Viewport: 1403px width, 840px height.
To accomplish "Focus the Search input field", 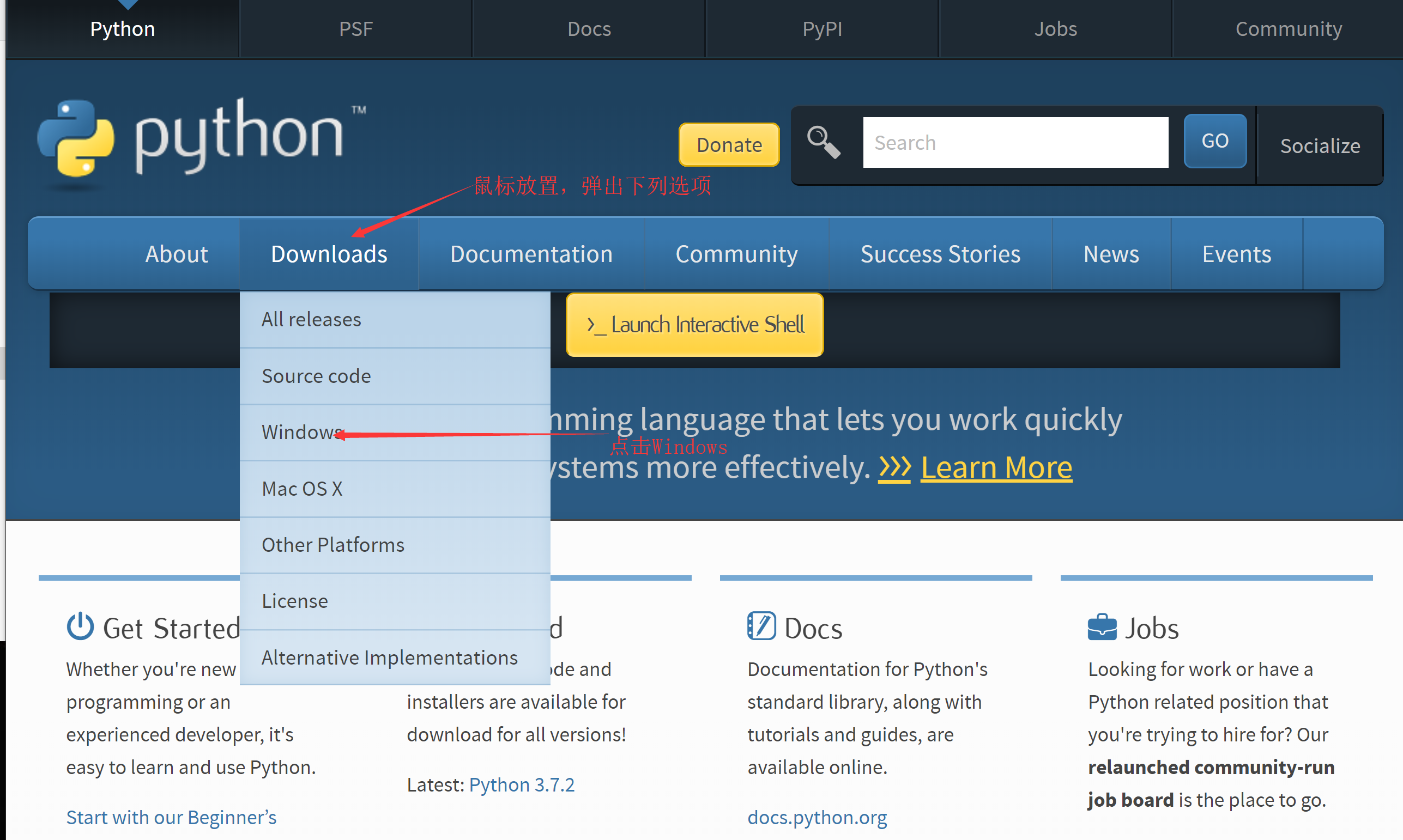I will [1014, 143].
